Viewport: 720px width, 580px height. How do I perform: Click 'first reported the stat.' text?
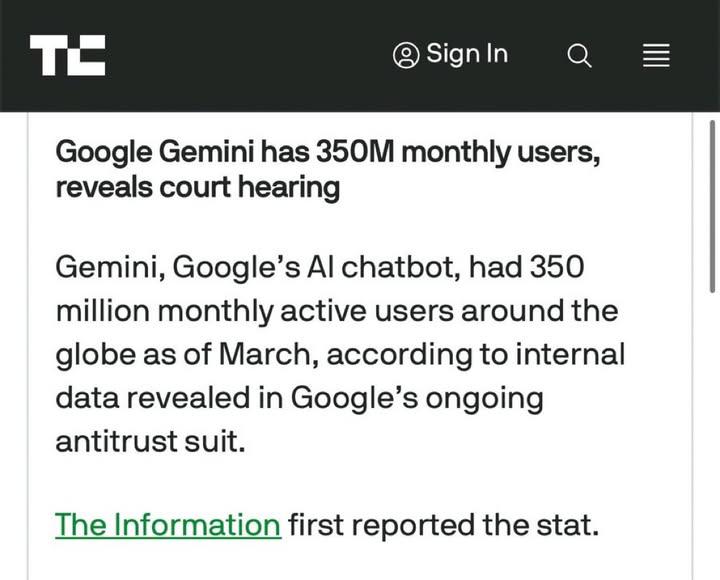443,524
